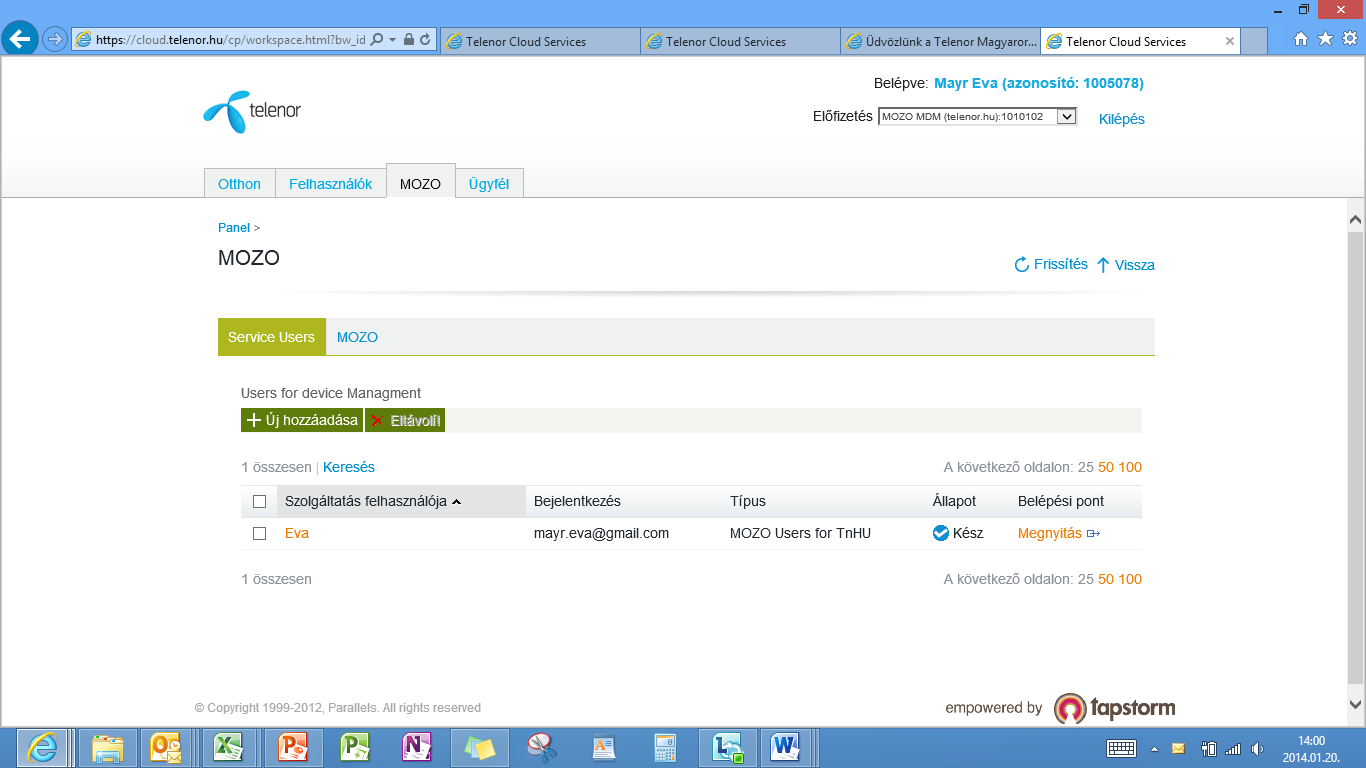The height and width of the screenshot is (768, 1366).
Task: Open Outlook from the taskbar
Action: coord(164,747)
